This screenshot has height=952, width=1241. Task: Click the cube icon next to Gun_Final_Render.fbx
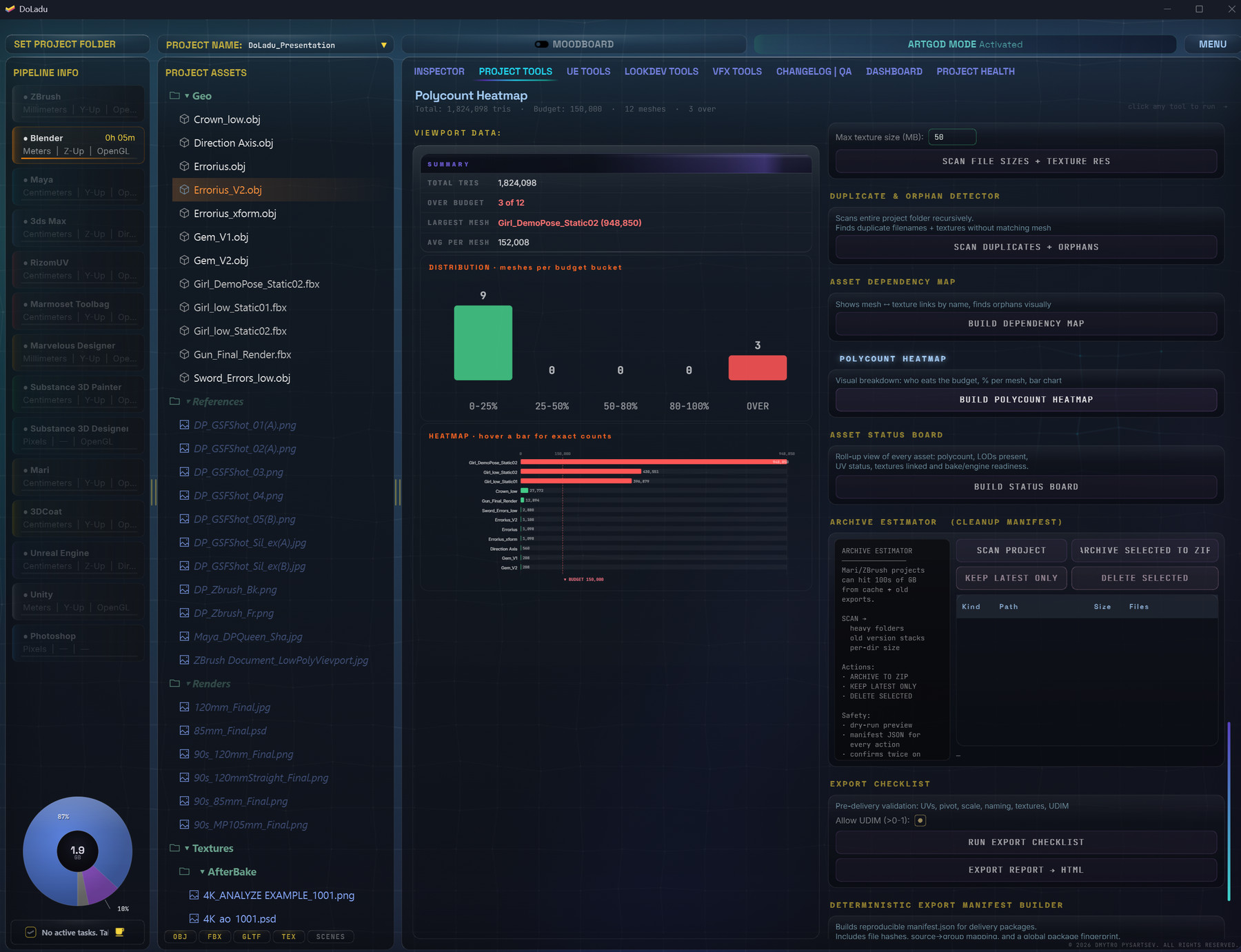click(184, 354)
